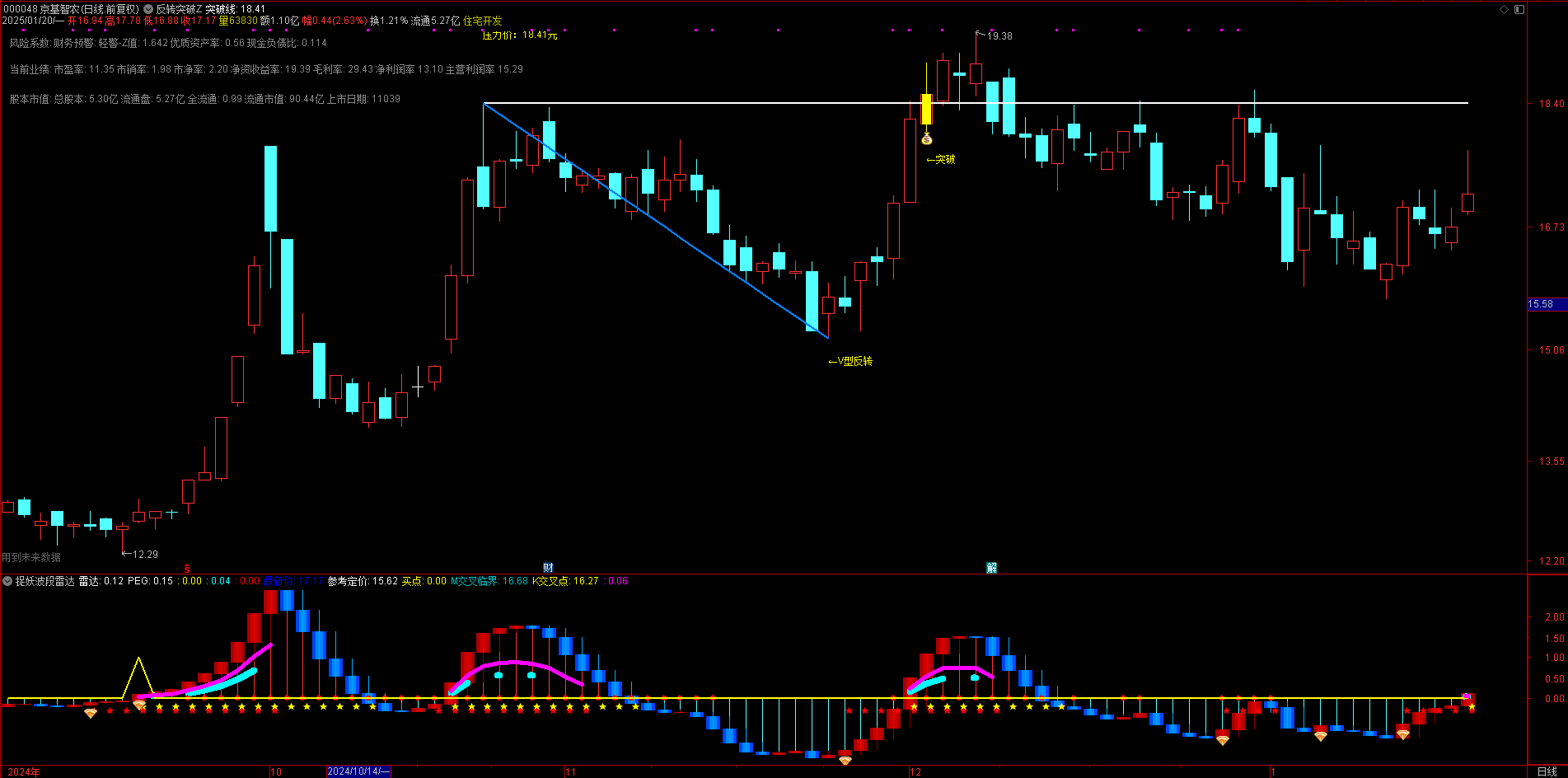The height and width of the screenshot is (778, 1568).
Task: Open the 财 financial marker on time axis
Action: (x=548, y=567)
